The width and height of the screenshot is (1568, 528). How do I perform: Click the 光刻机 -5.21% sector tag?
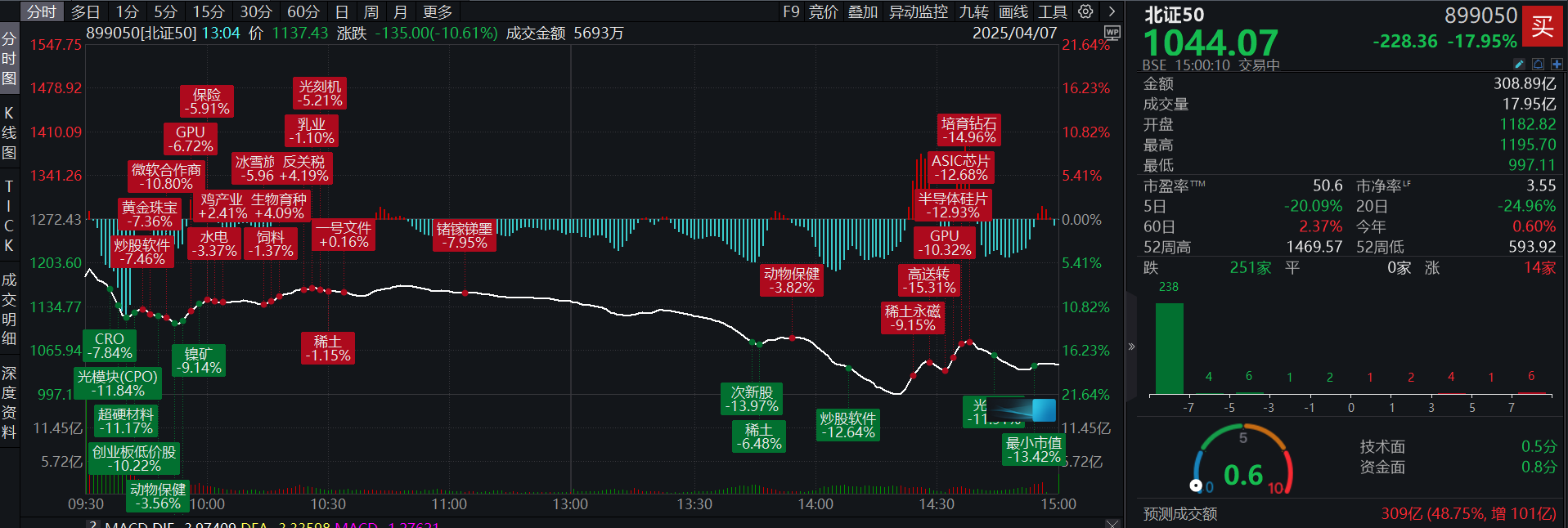320,93
